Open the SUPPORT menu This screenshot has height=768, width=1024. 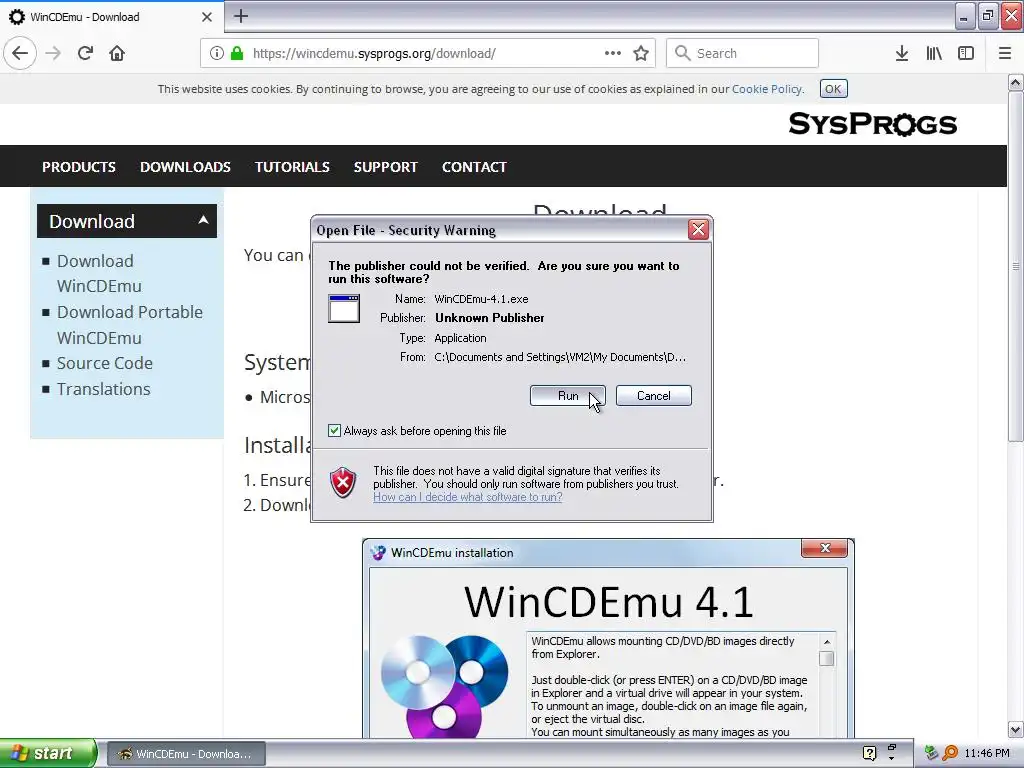pos(385,167)
